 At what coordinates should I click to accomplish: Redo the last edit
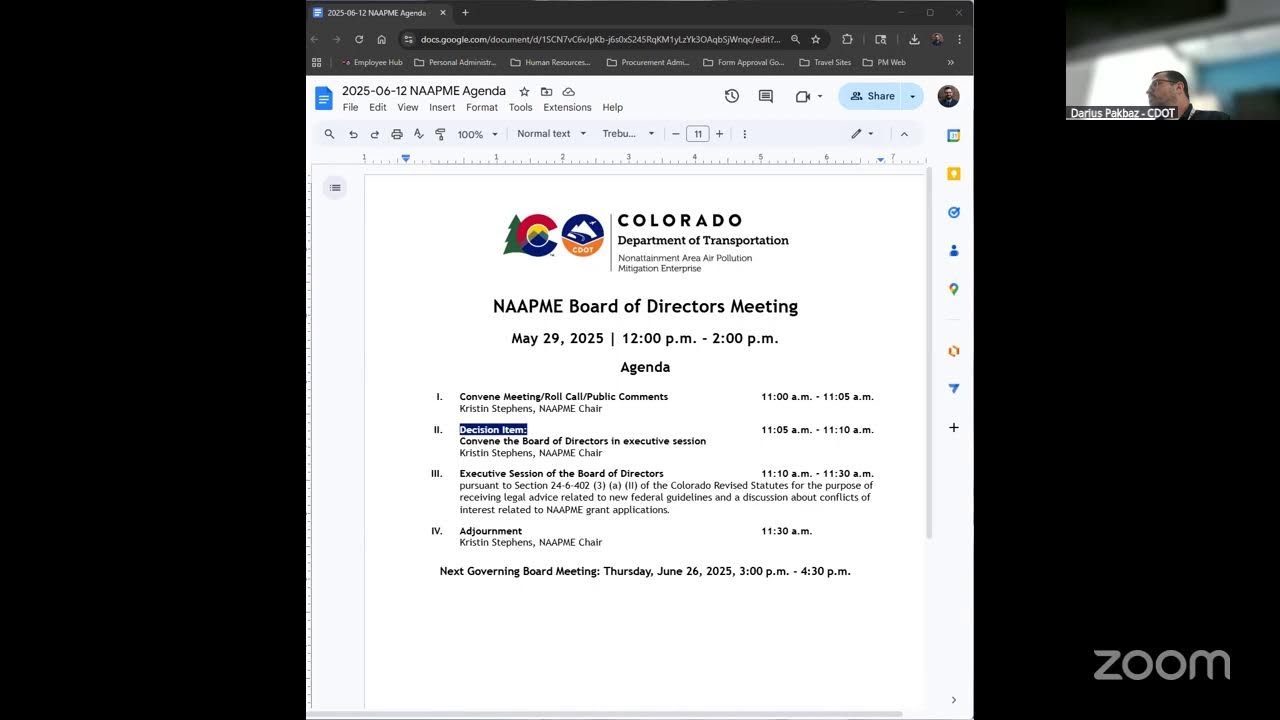pos(375,134)
